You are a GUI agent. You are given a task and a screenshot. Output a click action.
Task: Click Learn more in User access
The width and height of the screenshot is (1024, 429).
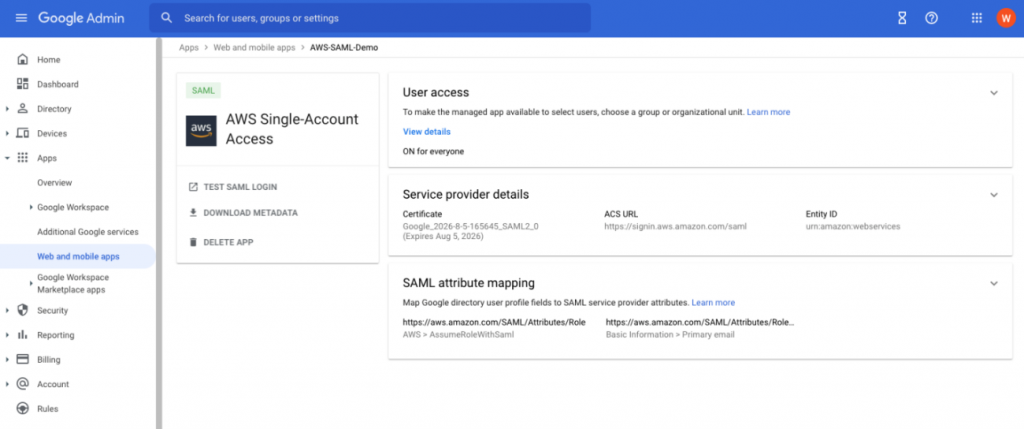click(x=768, y=112)
